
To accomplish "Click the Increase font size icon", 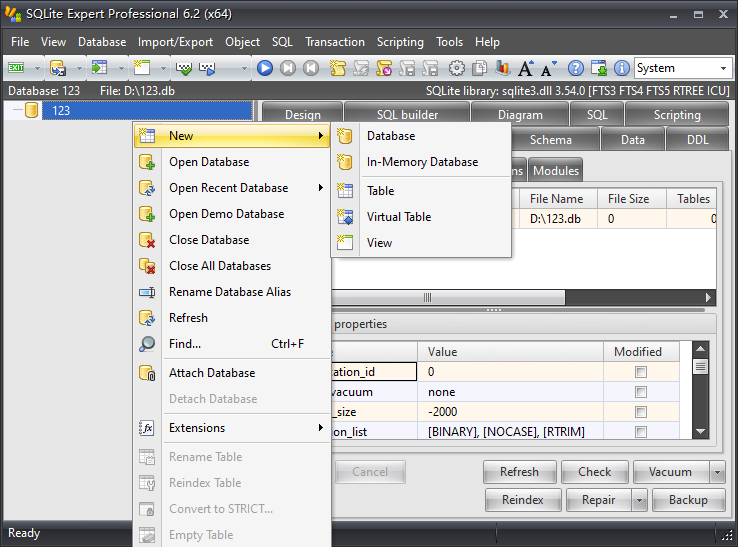I will (x=525, y=68).
